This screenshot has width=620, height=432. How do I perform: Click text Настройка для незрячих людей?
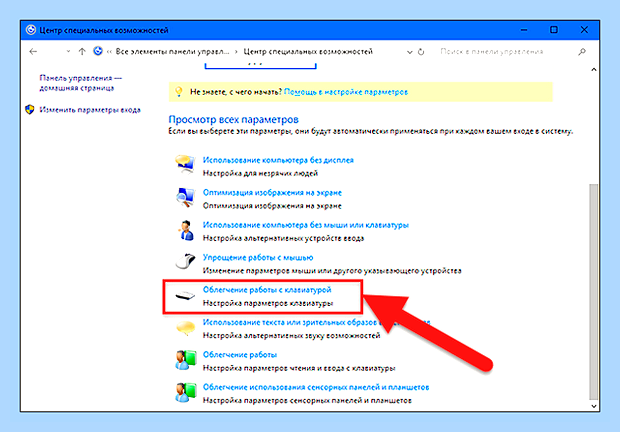260,173
